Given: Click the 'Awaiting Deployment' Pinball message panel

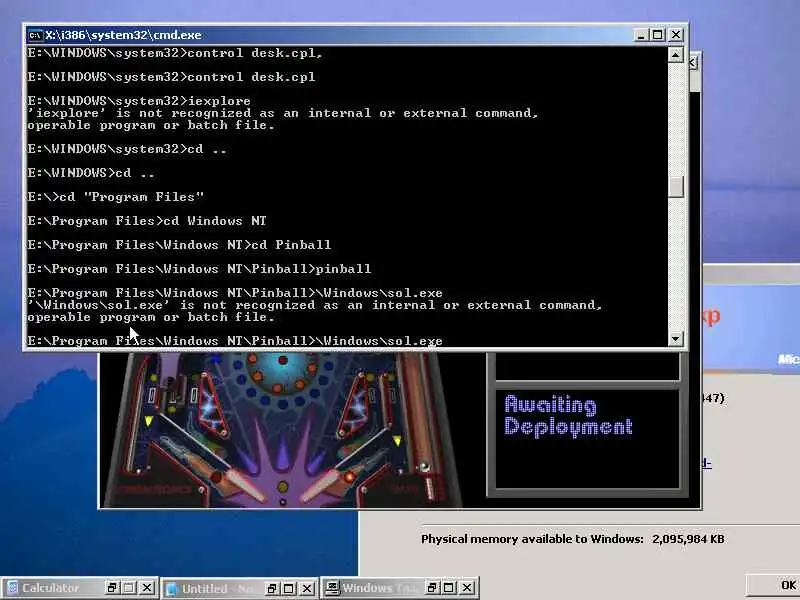Looking at the screenshot, I should click(587, 438).
